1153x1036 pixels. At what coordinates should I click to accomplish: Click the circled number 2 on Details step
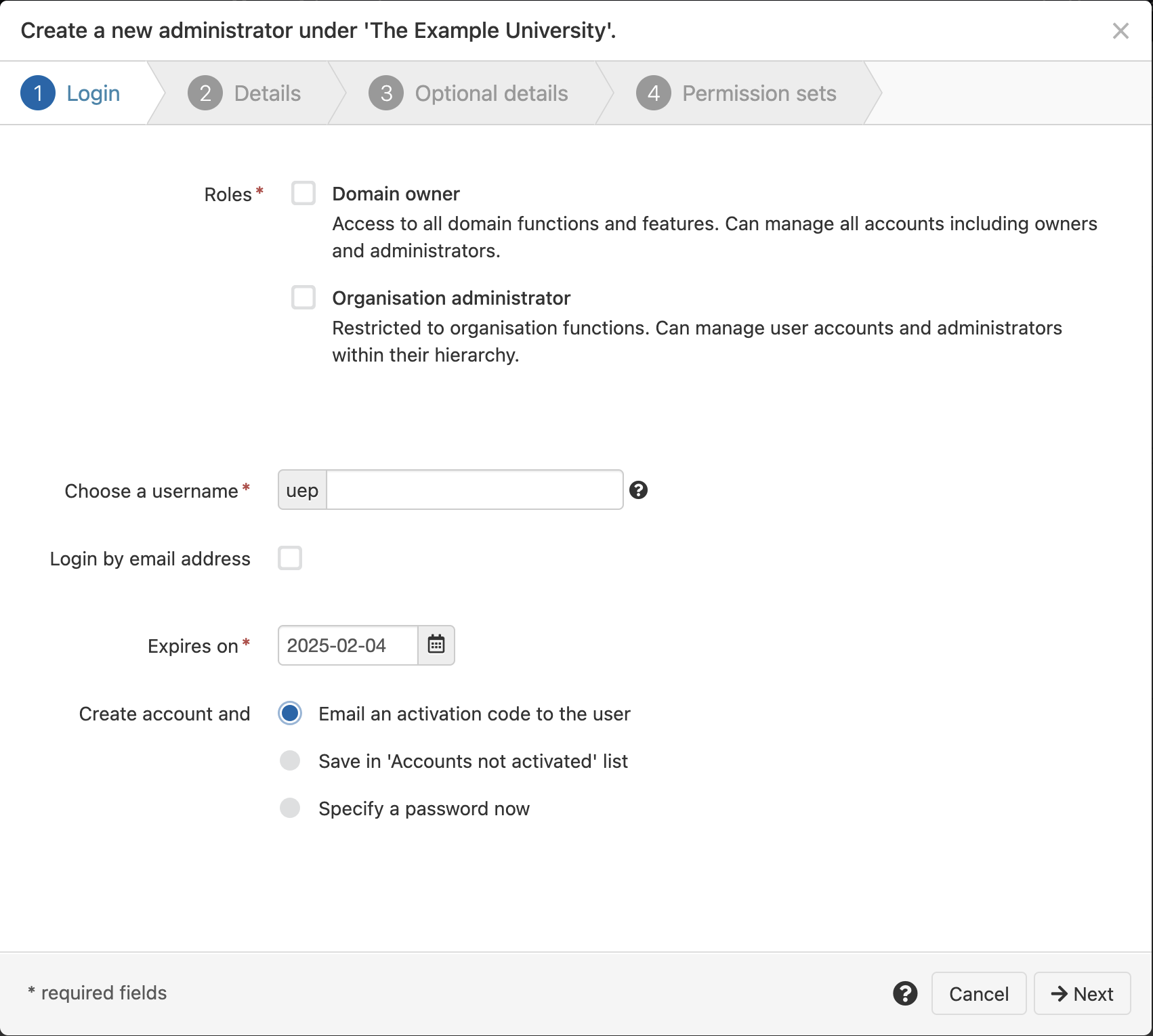205,93
